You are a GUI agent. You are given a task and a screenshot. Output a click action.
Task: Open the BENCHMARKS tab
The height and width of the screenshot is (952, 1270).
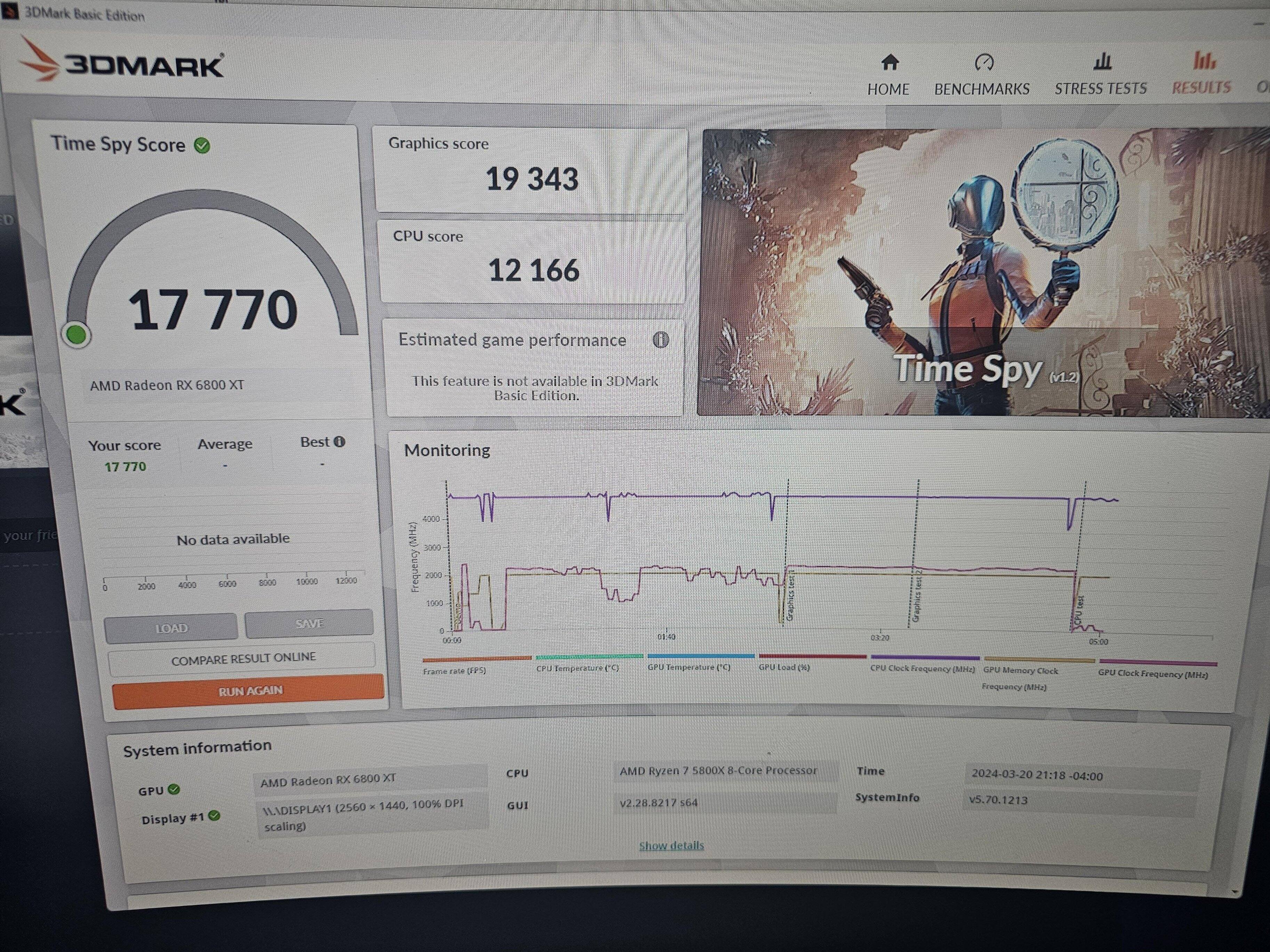click(x=982, y=89)
